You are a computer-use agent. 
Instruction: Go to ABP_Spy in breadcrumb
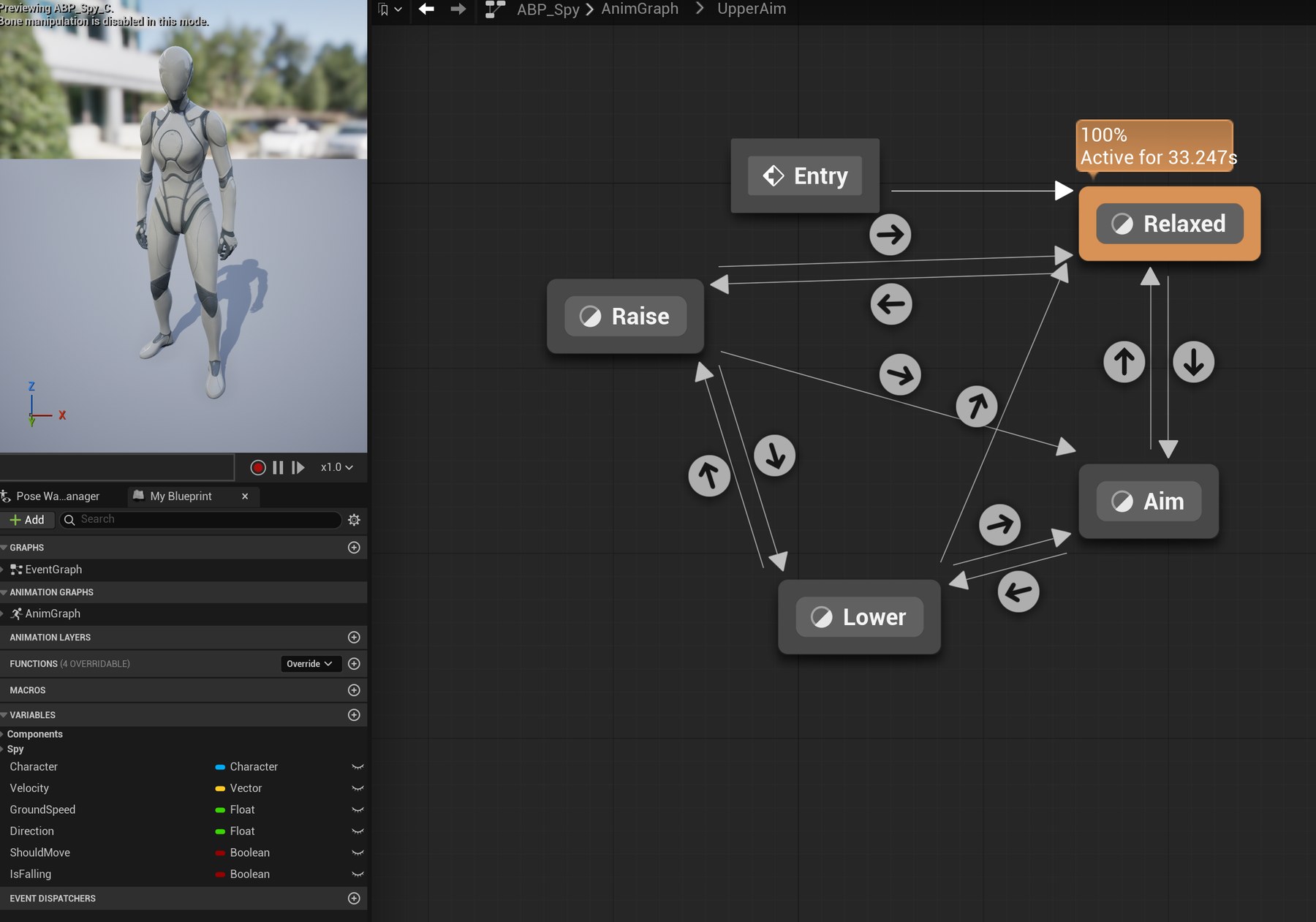pos(548,9)
